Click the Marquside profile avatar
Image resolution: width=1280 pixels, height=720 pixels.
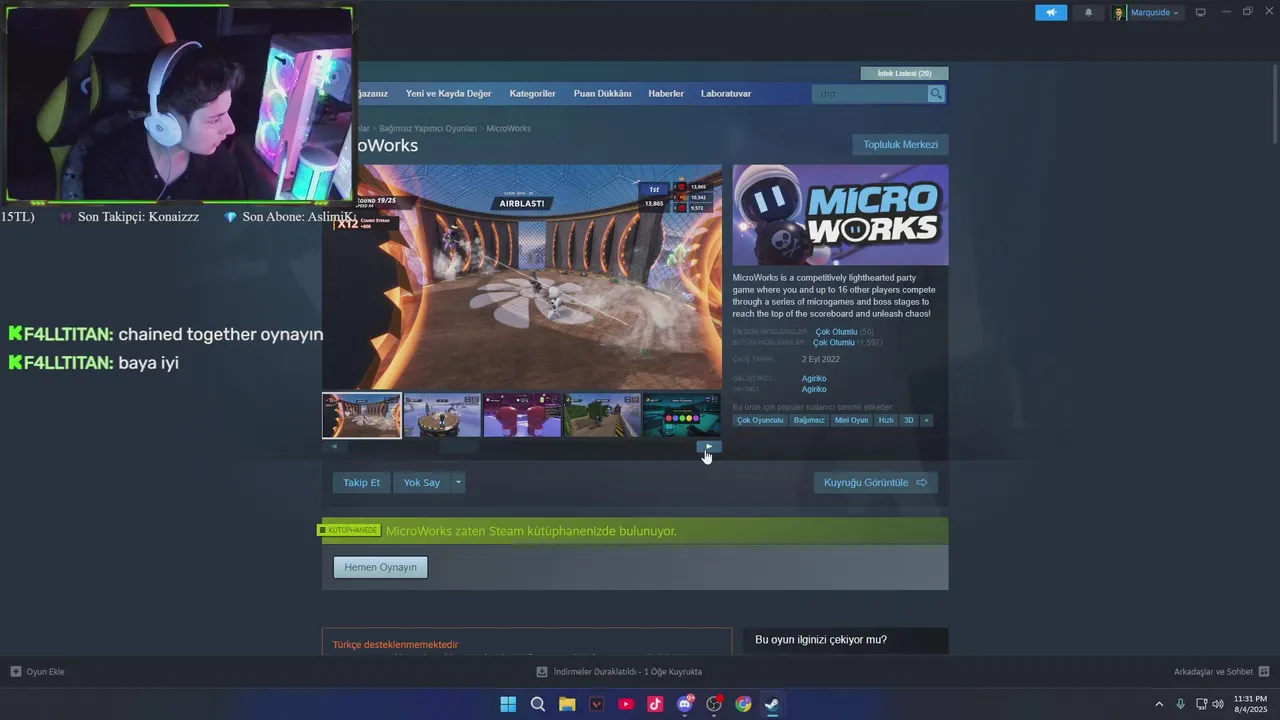pos(1119,13)
